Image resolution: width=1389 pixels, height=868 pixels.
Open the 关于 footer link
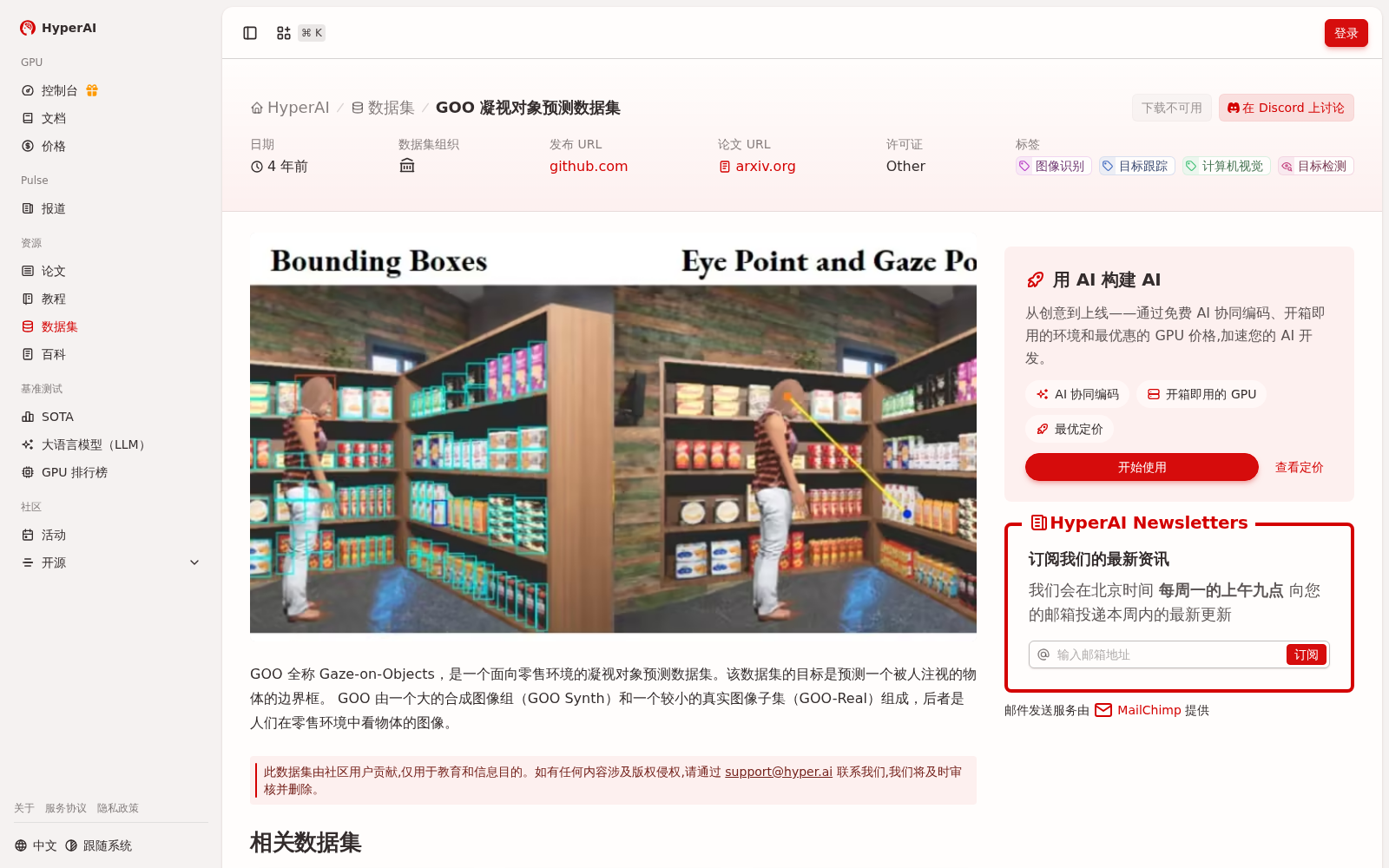click(24, 808)
